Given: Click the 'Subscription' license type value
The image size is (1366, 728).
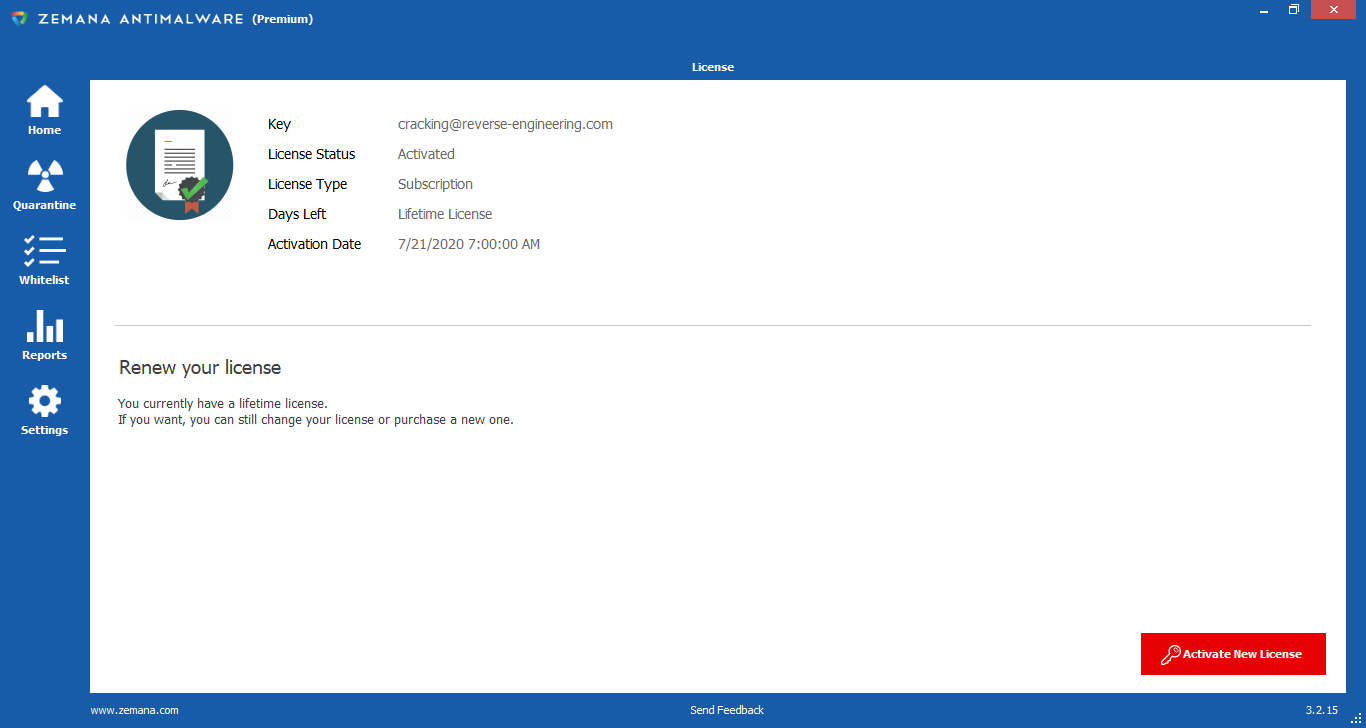Looking at the screenshot, I should [435, 184].
